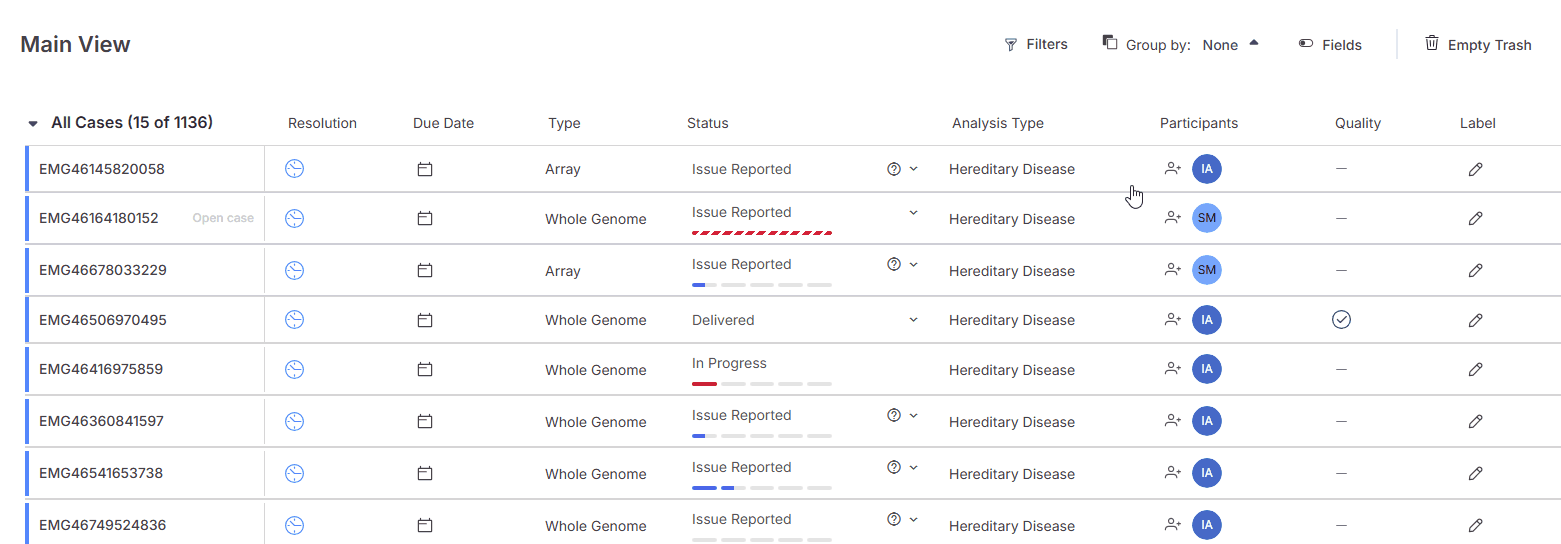Edit label pencil for EMG46749524836

(1475, 525)
